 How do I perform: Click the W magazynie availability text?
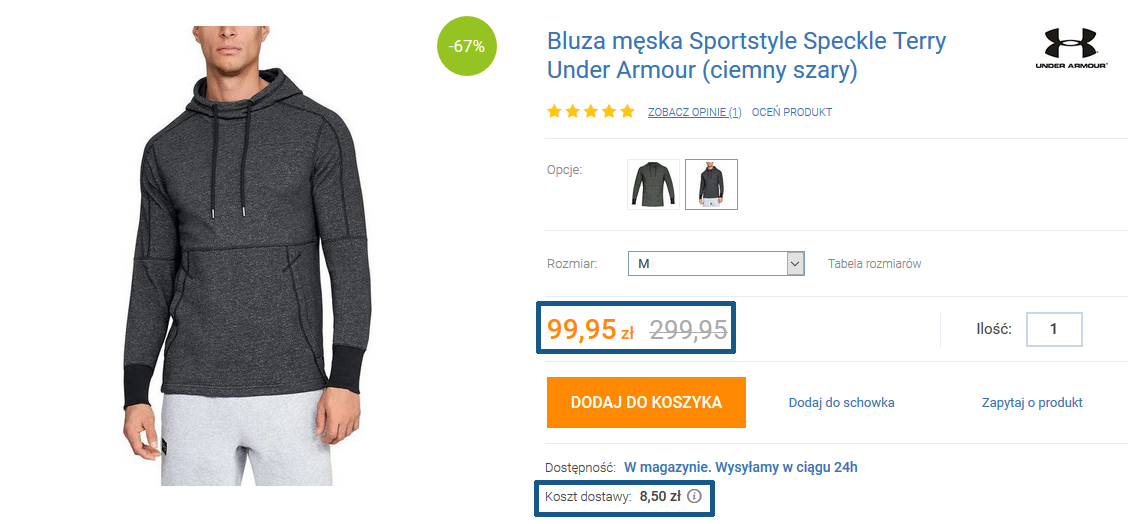[740, 467]
